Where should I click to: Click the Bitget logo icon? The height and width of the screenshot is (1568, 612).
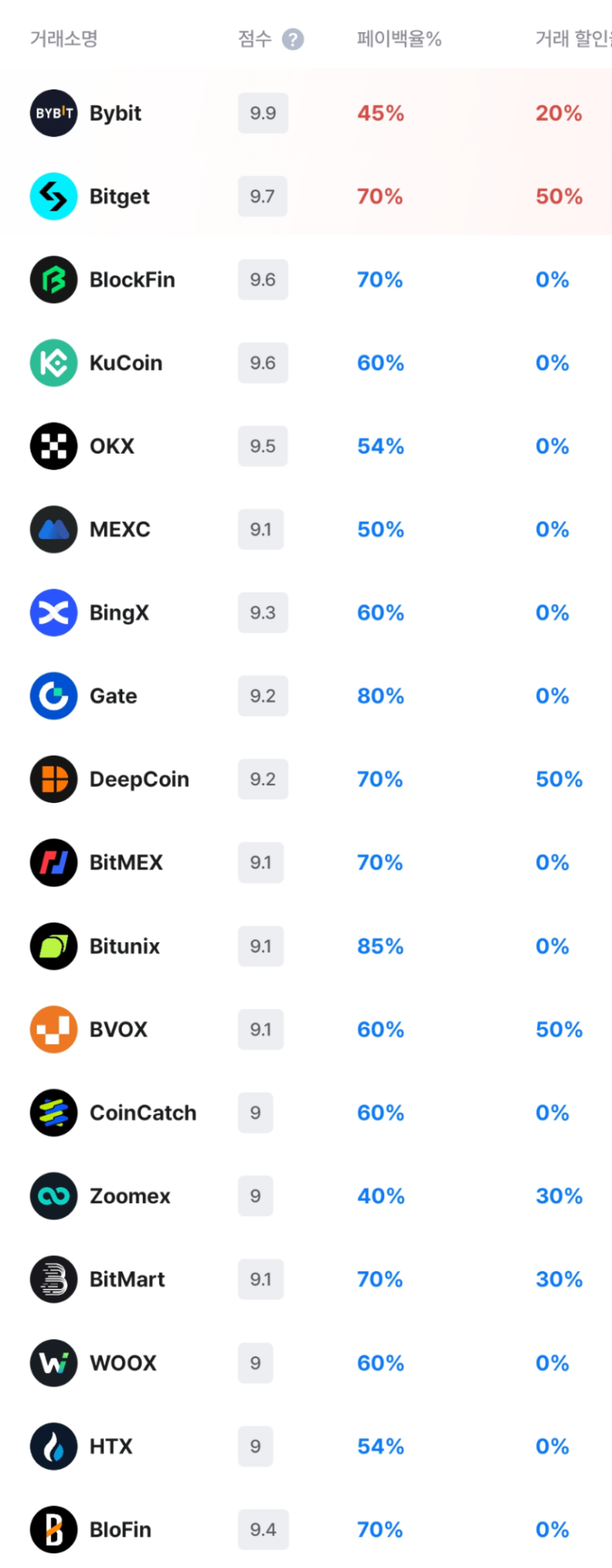pos(54,197)
